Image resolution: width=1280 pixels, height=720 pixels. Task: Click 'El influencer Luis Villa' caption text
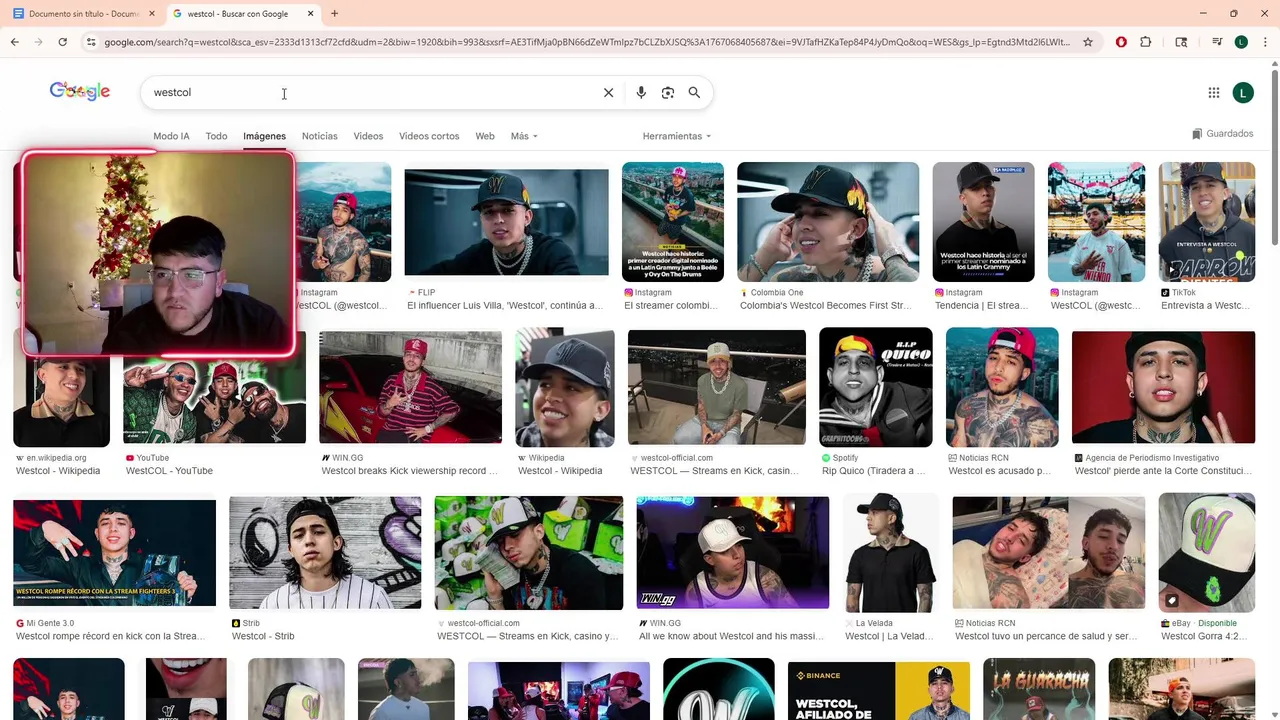(x=504, y=306)
